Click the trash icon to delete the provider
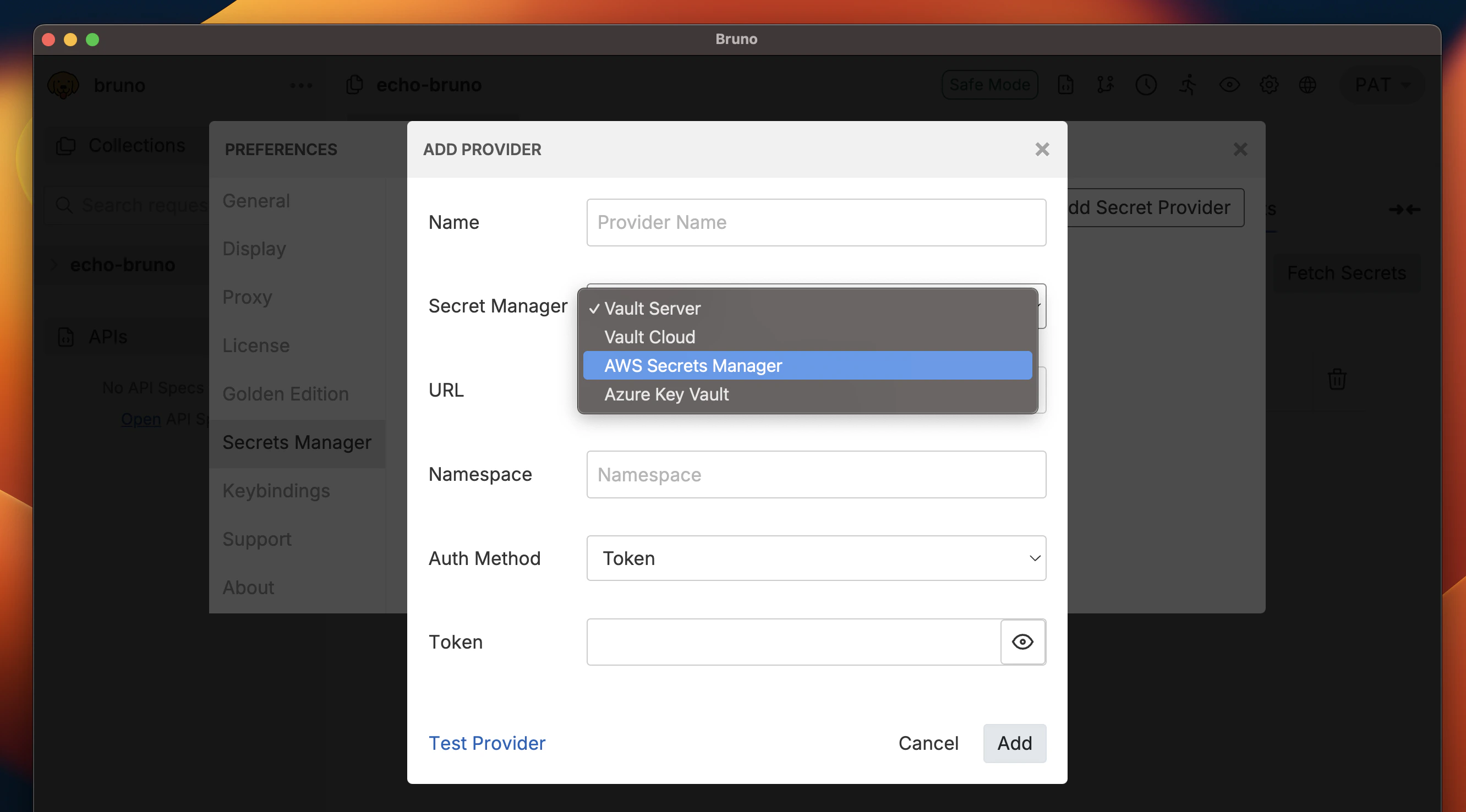Image resolution: width=1466 pixels, height=812 pixels. click(1336, 379)
